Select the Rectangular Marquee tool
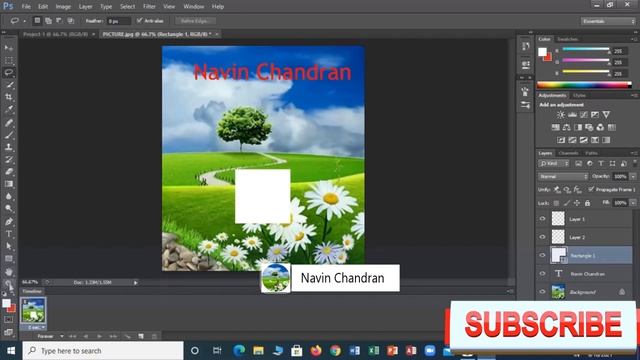Image resolution: width=640 pixels, height=360 pixels. [9, 60]
